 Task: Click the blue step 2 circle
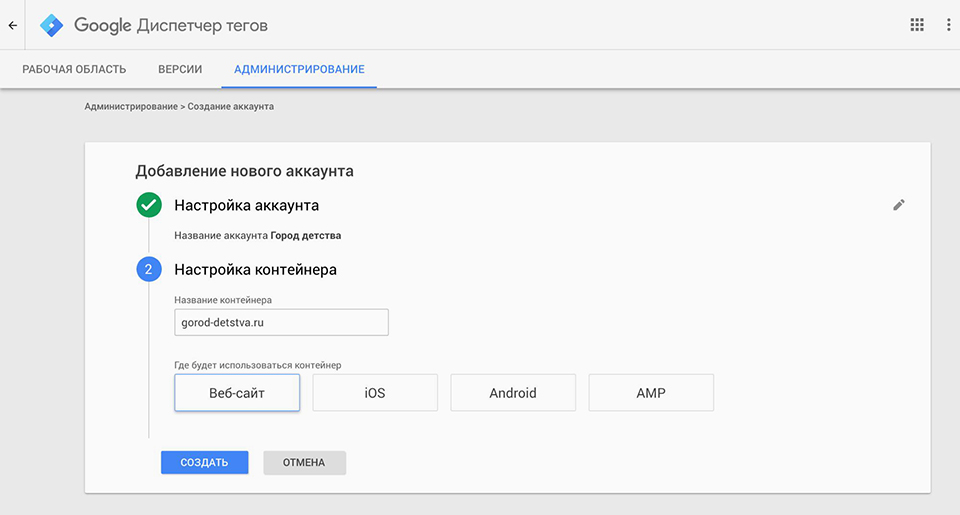pos(149,269)
